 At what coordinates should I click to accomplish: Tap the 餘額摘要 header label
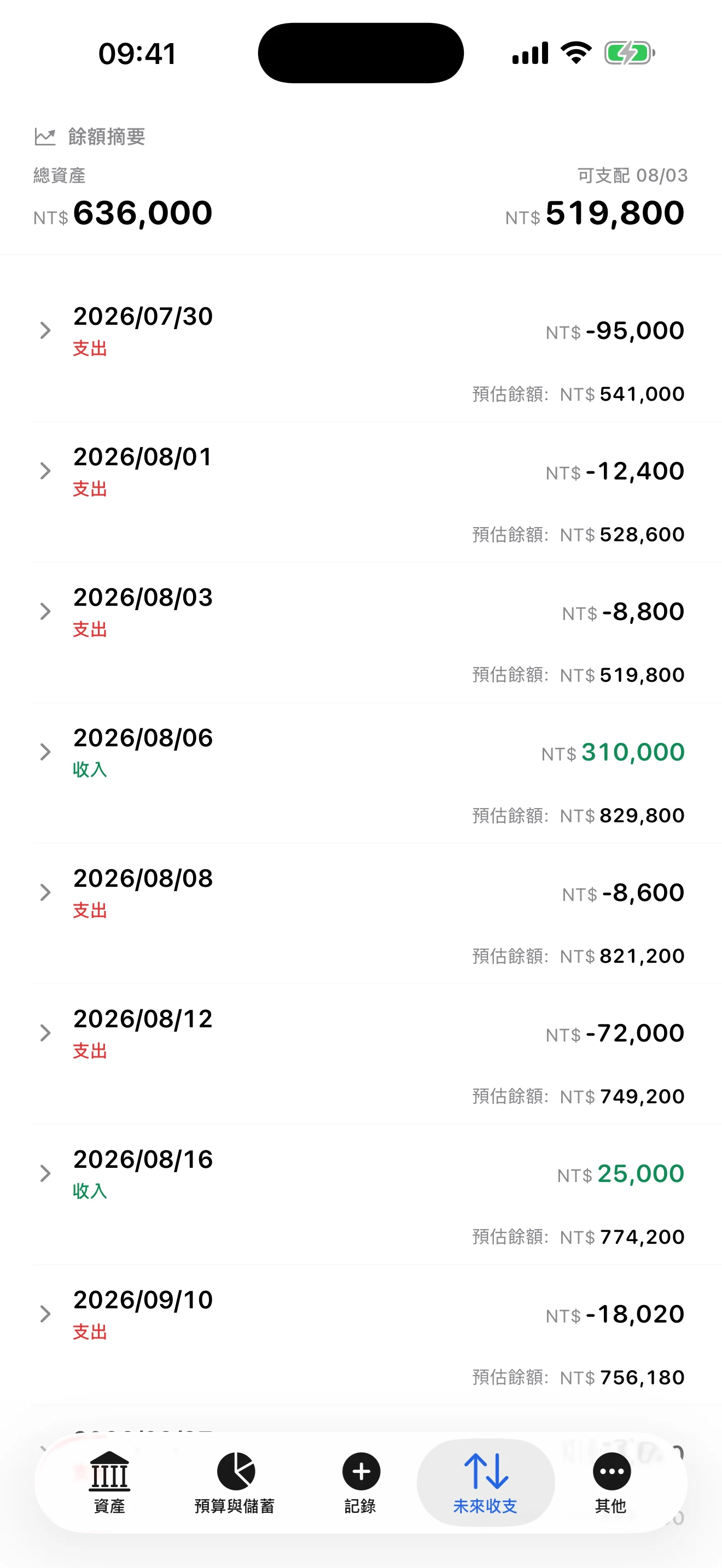107,137
